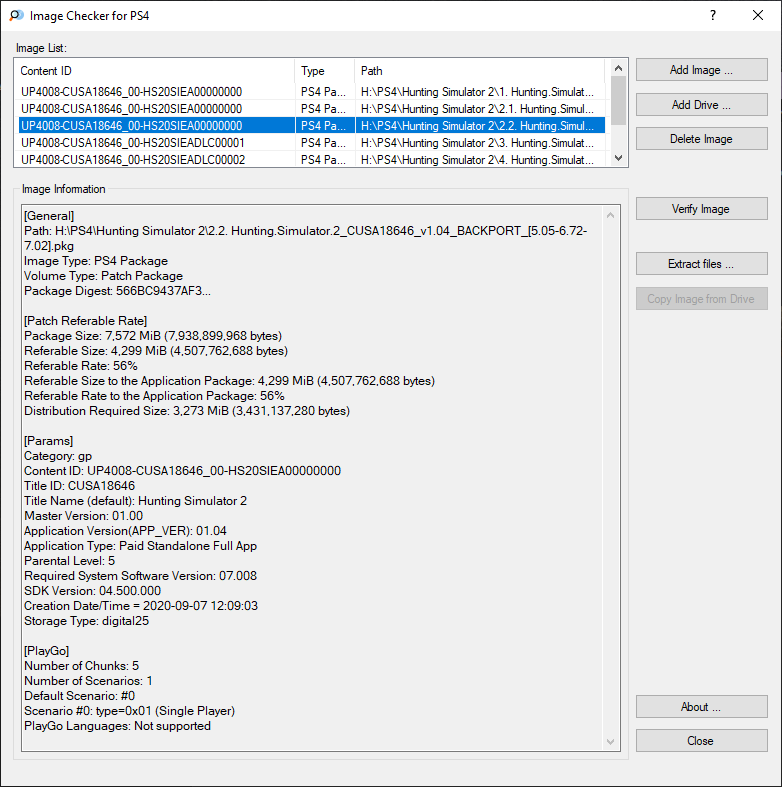Click the Title Name (default): Hunting Simulator 2 line

pos(136,501)
